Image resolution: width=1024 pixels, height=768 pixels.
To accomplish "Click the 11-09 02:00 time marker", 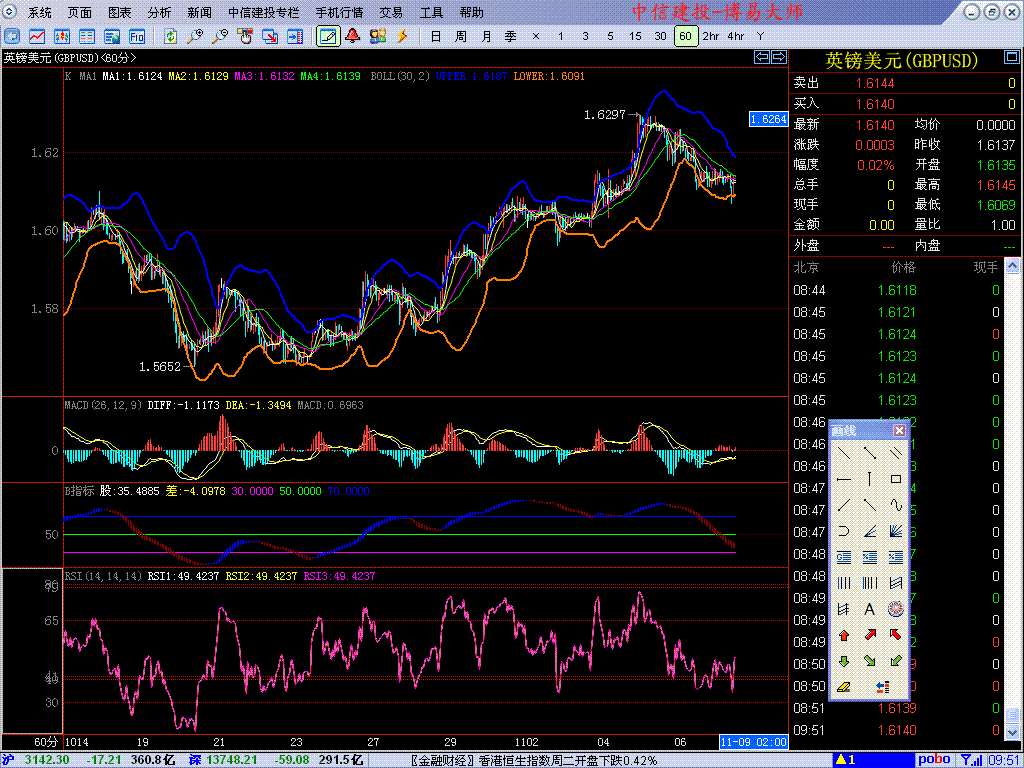I will (x=753, y=742).
